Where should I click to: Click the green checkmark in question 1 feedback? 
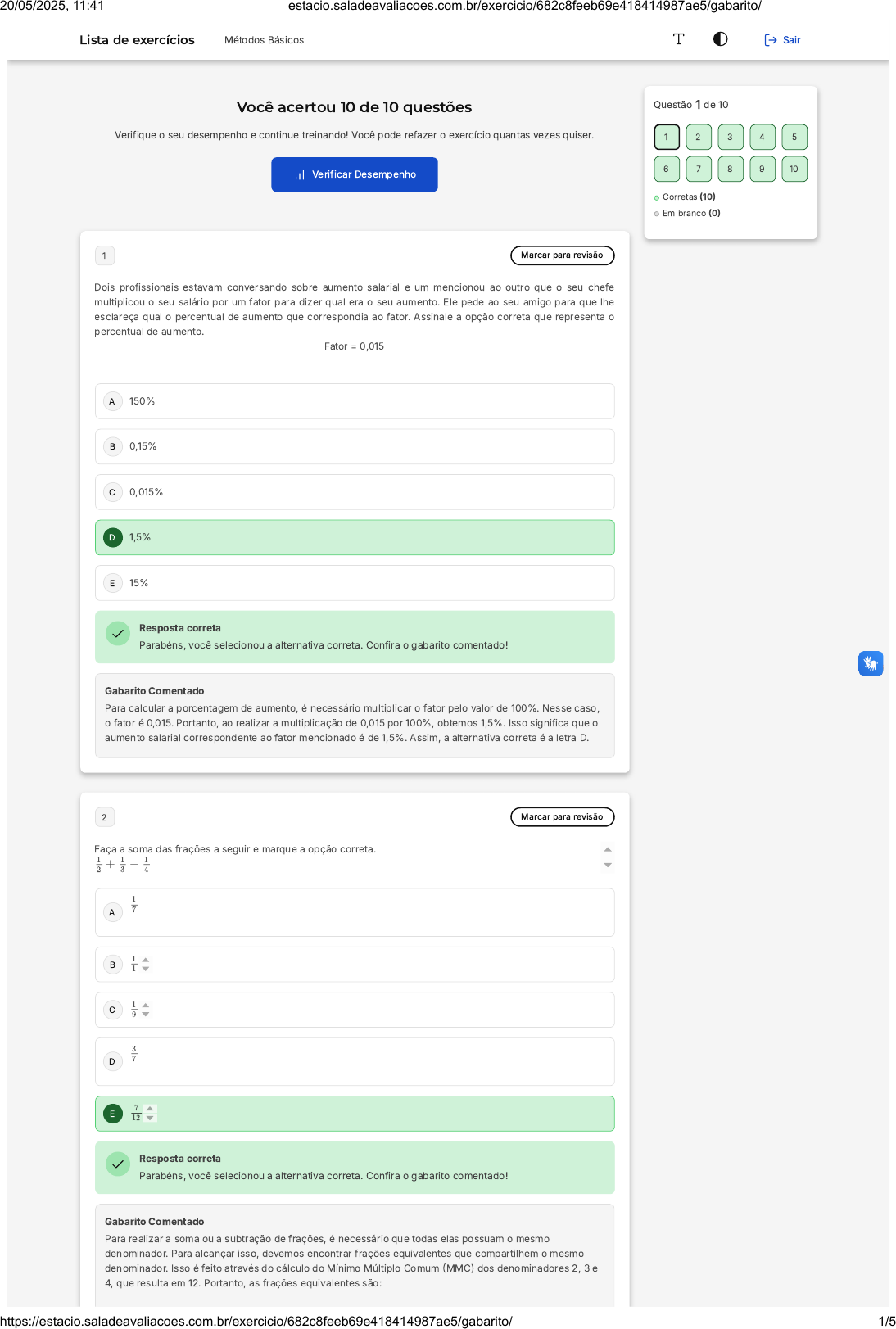(x=118, y=634)
